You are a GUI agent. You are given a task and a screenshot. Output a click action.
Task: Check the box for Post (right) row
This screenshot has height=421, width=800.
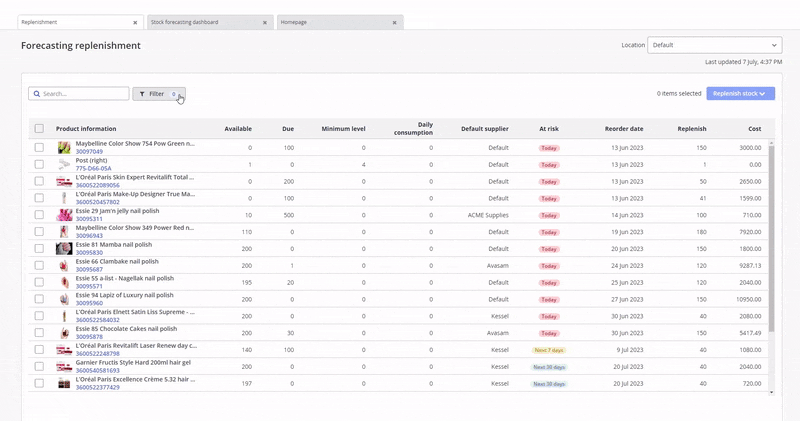(39, 164)
